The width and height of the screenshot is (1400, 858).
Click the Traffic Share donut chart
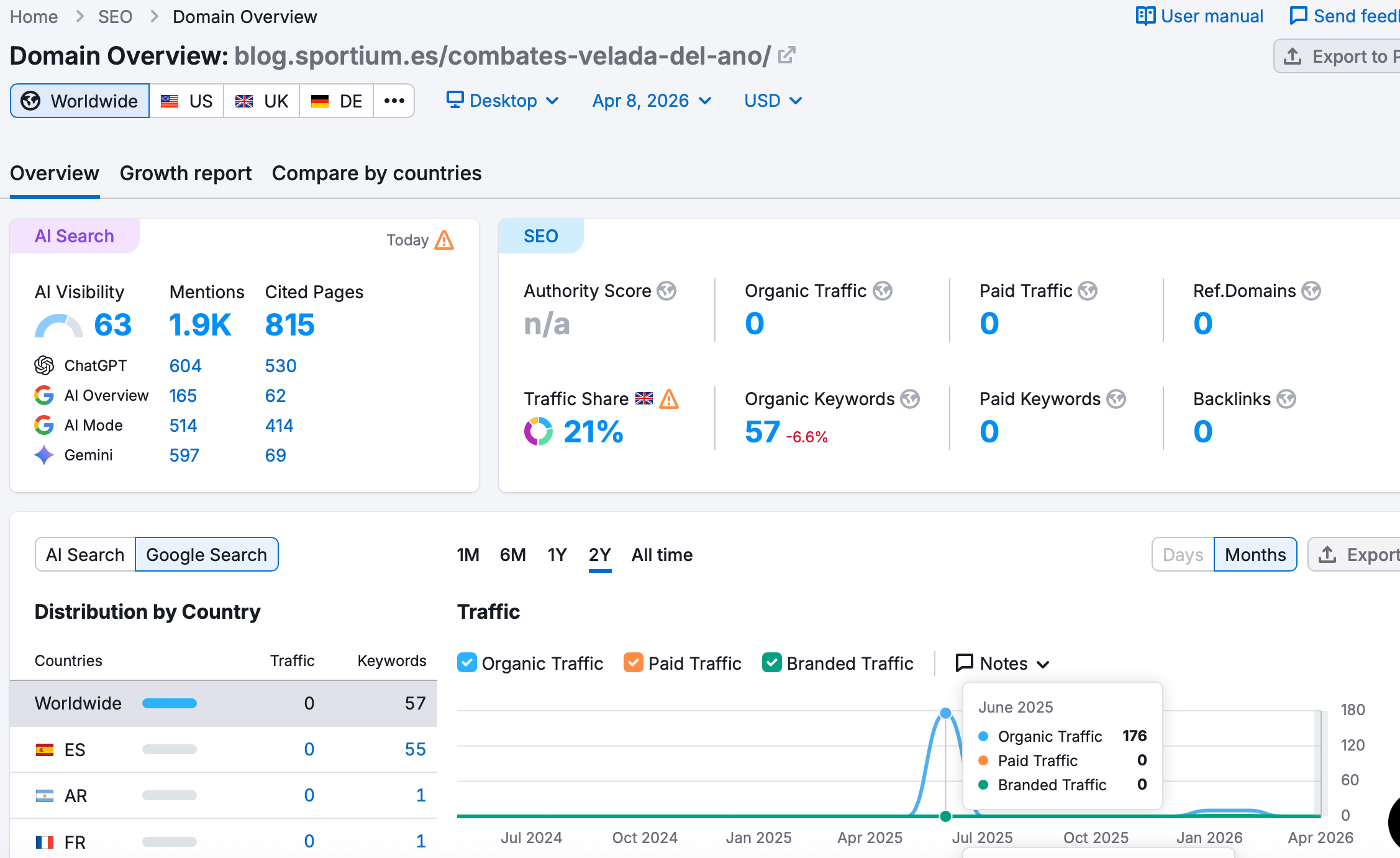tap(538, 431)
